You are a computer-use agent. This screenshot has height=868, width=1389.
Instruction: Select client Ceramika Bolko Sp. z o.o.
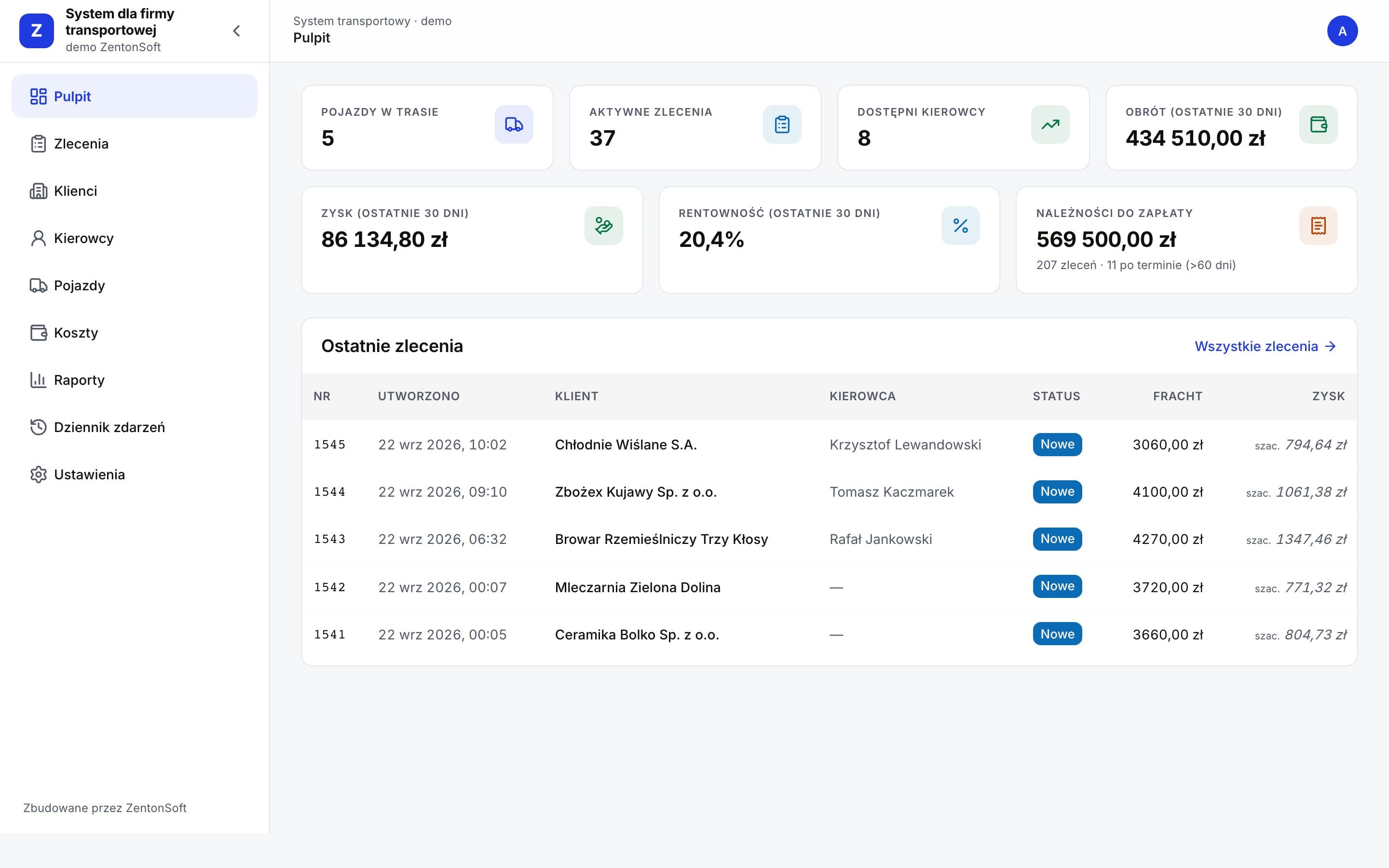pos(637,634)
